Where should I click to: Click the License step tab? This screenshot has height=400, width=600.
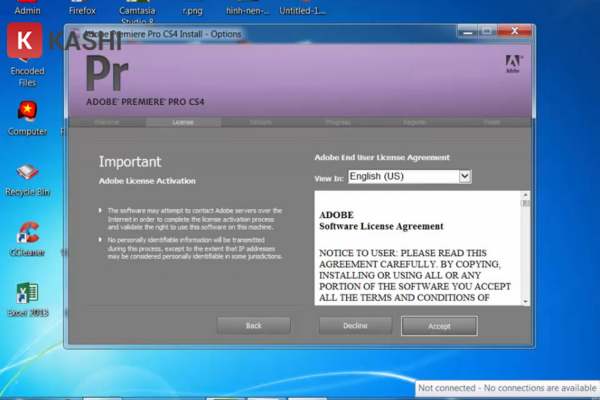tap(183, 122)
